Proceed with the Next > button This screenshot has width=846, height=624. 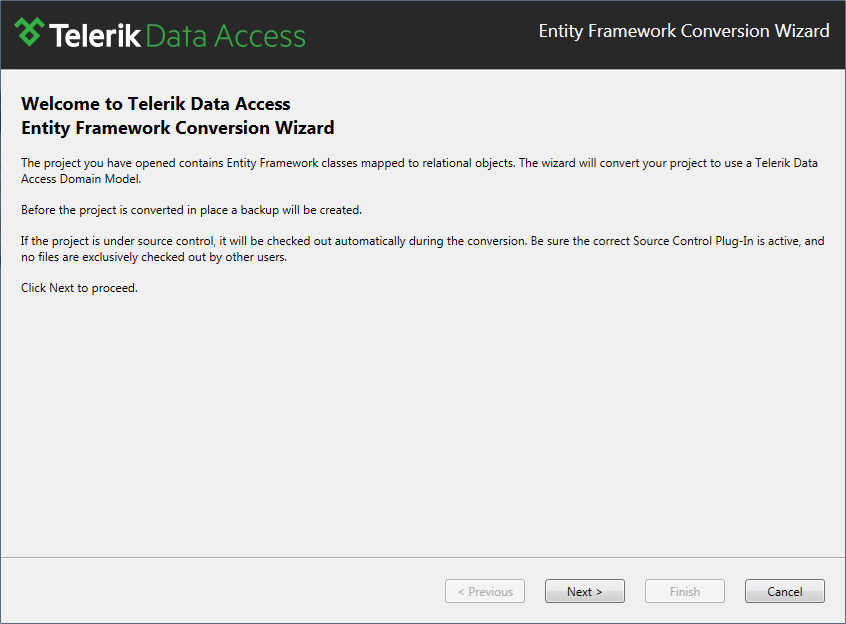585,591
